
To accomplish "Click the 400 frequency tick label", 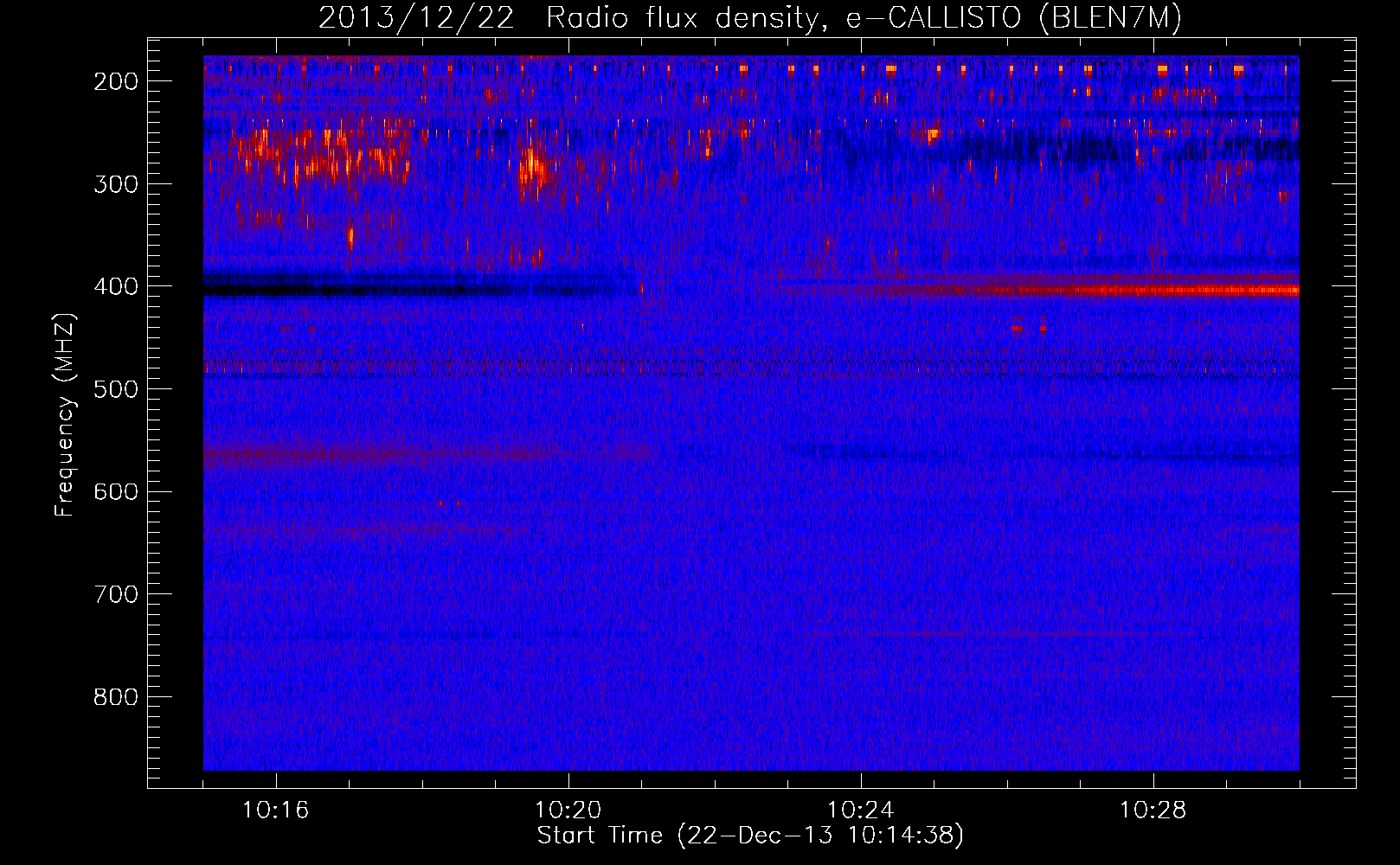I will coord(116,286).
